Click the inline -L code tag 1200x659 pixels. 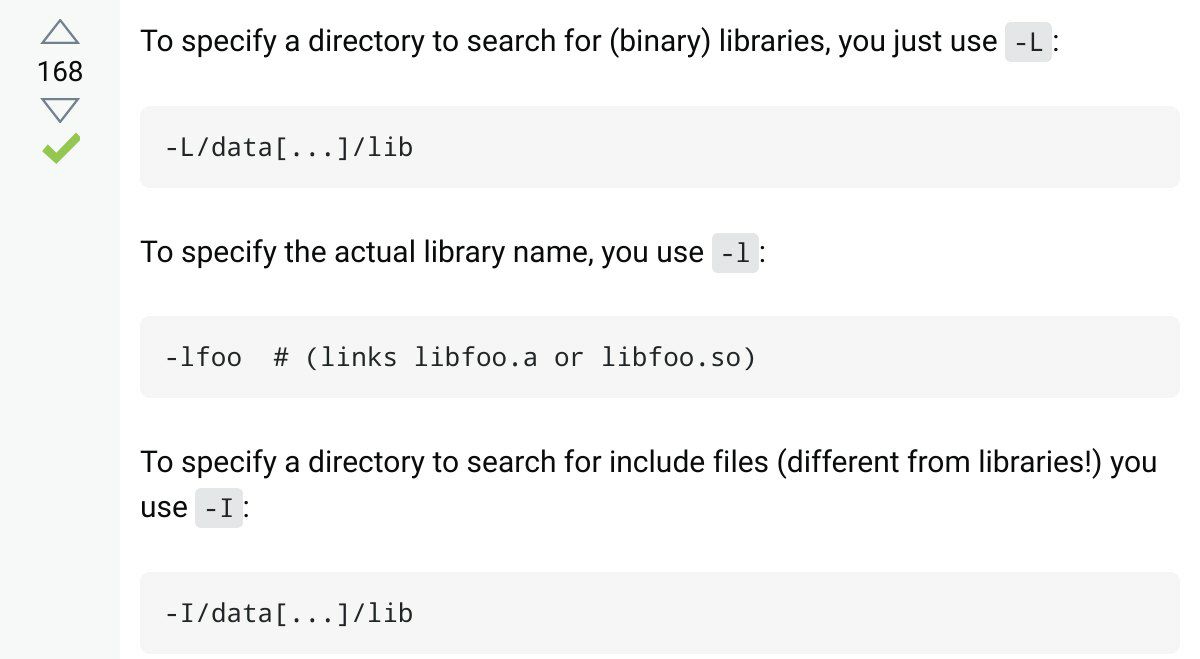1028,42
